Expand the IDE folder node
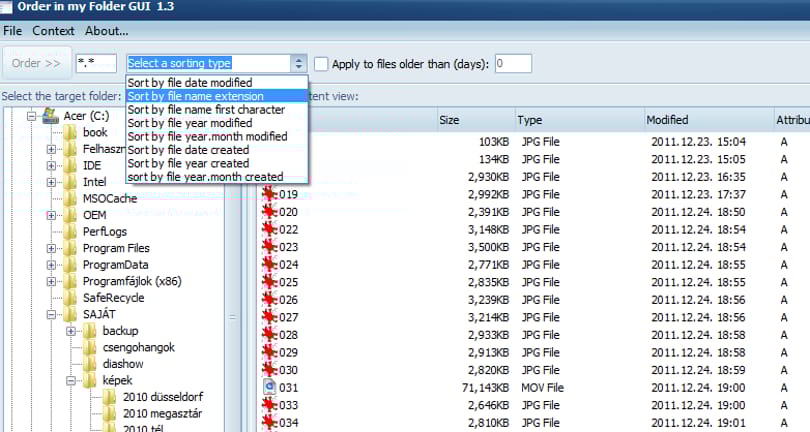This screenshot has width=810, height=432. pyautogui.click(x=51, y=166)
